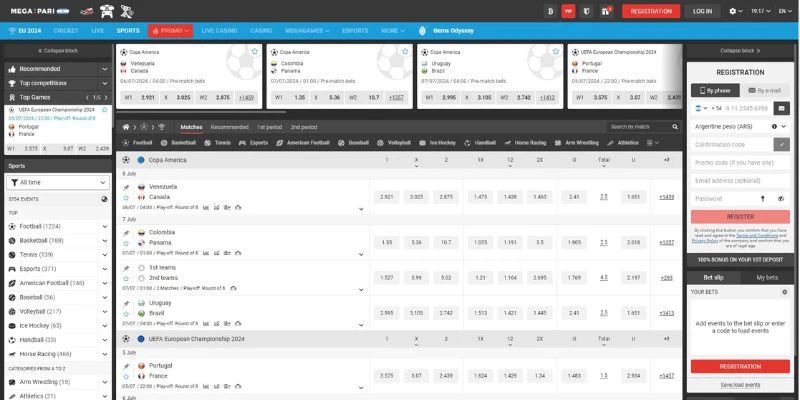Open the settings gear dropdown in header

(x=736, y=11)
